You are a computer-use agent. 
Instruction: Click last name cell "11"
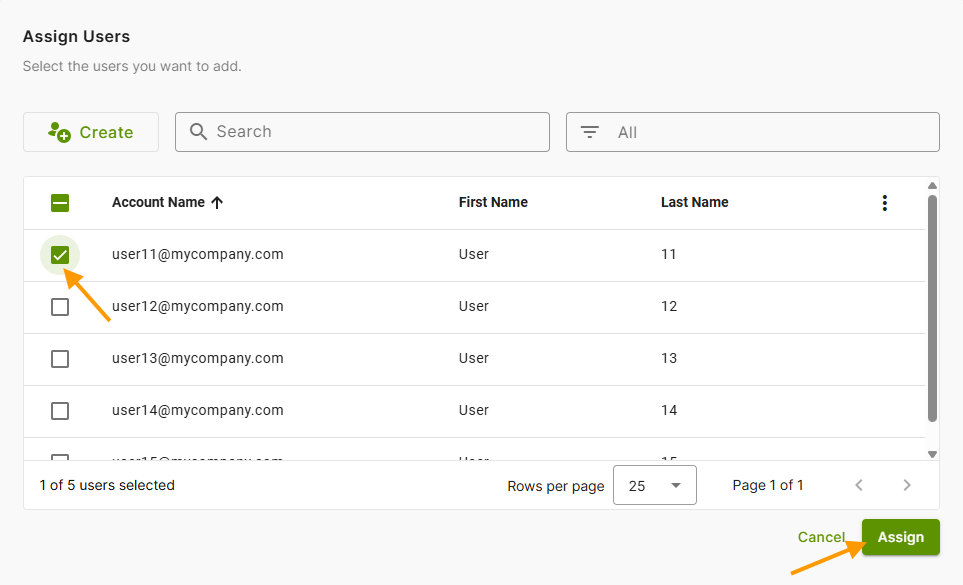pos(668,255)
